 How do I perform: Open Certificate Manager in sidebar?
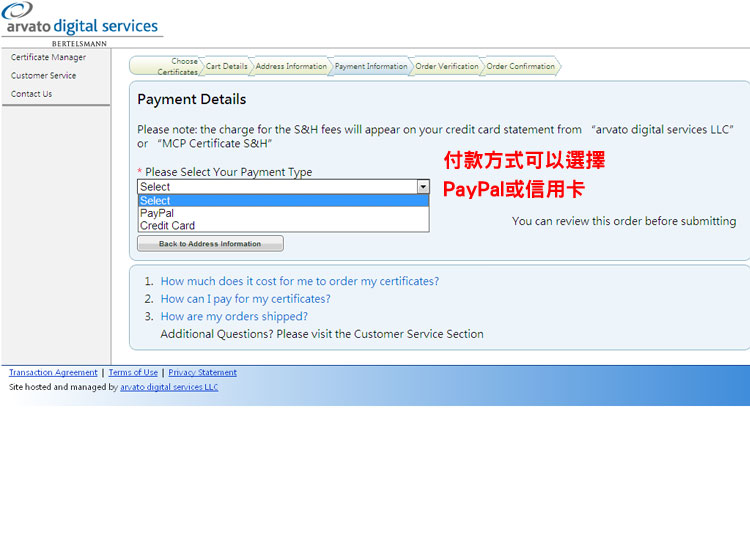[x=48, y=57]
